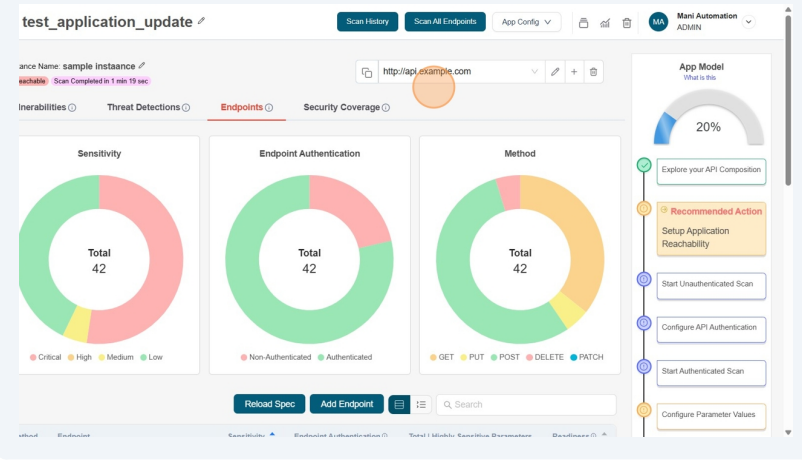
Task: Switch to table view toggle
Action: click(x=399, y=404)
